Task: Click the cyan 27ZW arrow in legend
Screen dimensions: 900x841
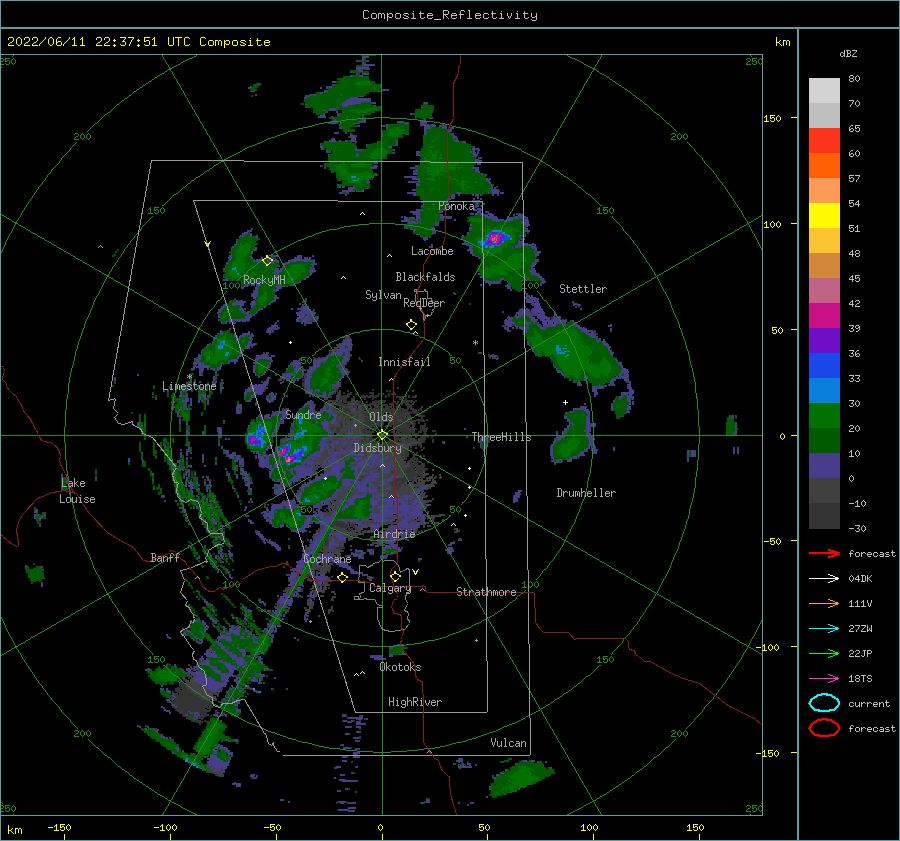Action: pos(824,629)
